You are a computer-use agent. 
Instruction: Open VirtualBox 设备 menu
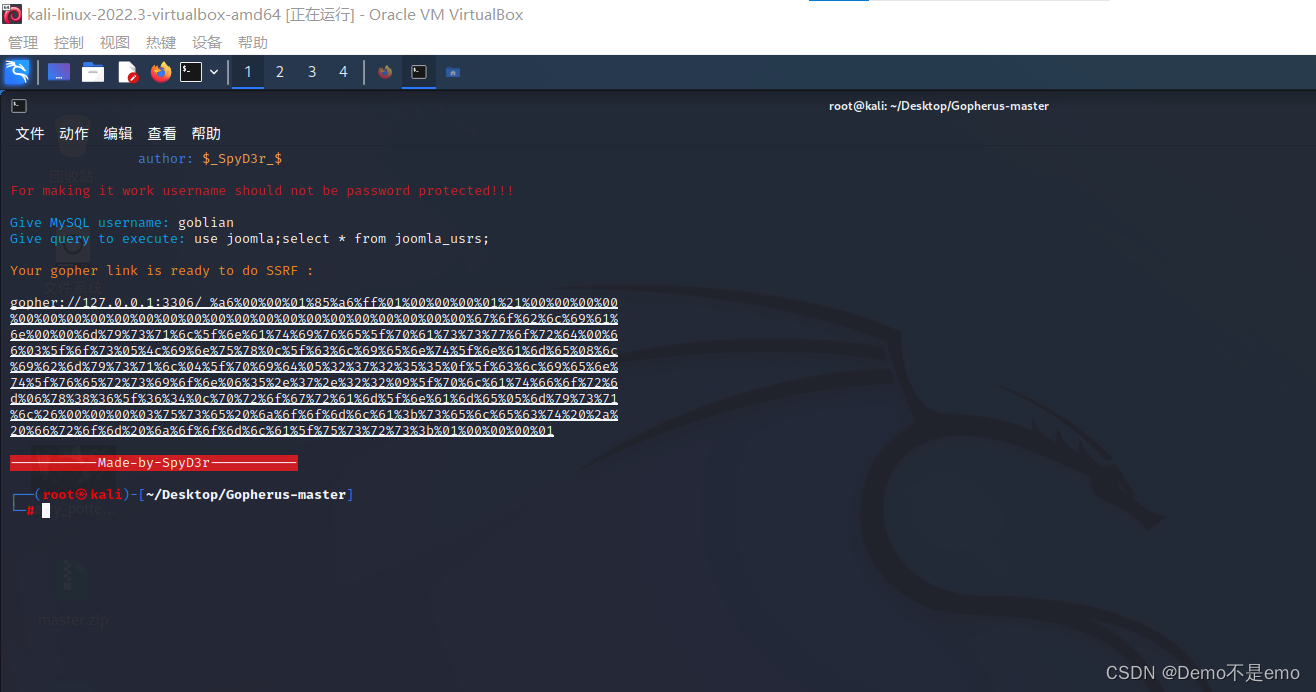207,43
